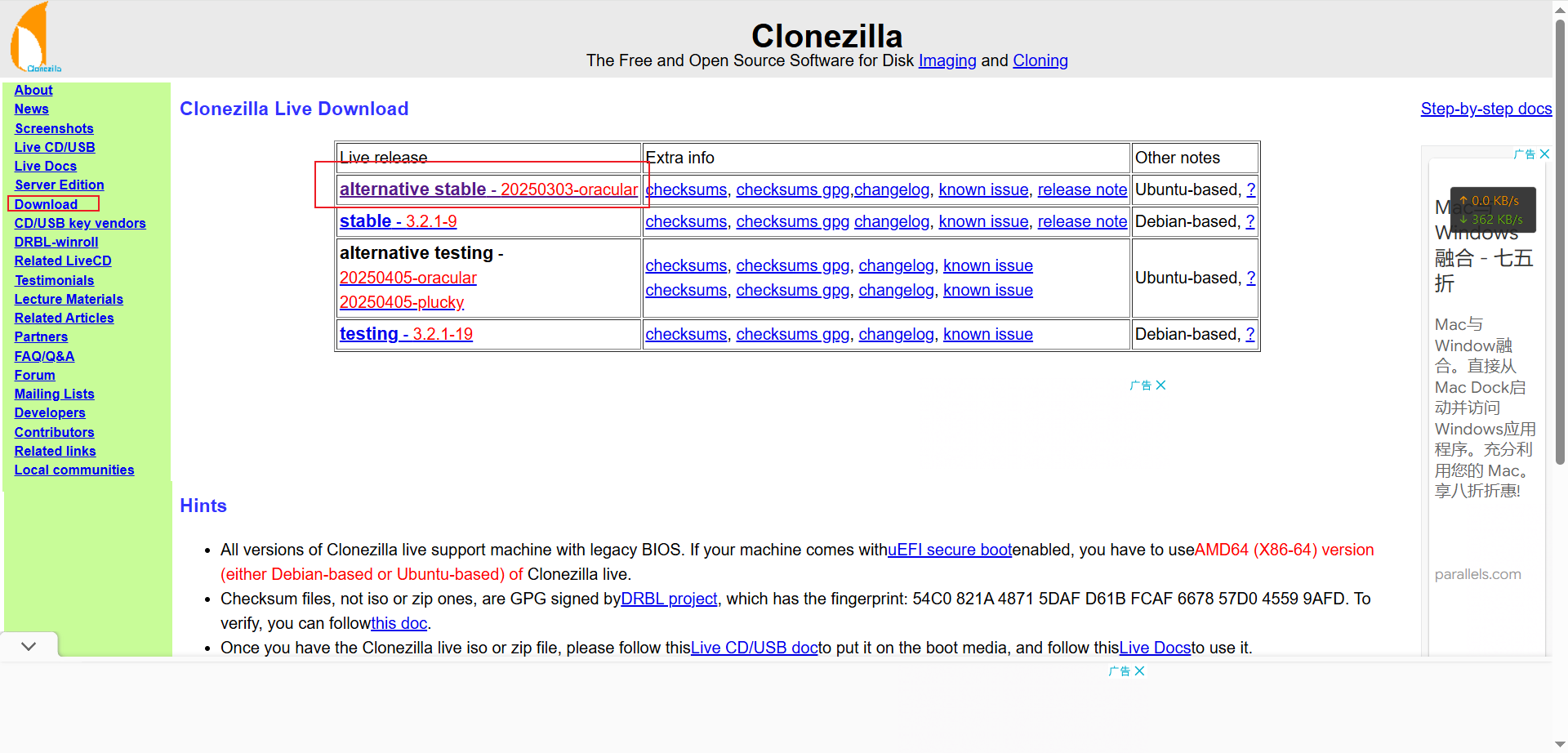Open Developers sidebar link
This screenshot has height=753, width=1568.
[x=50, y=412]
